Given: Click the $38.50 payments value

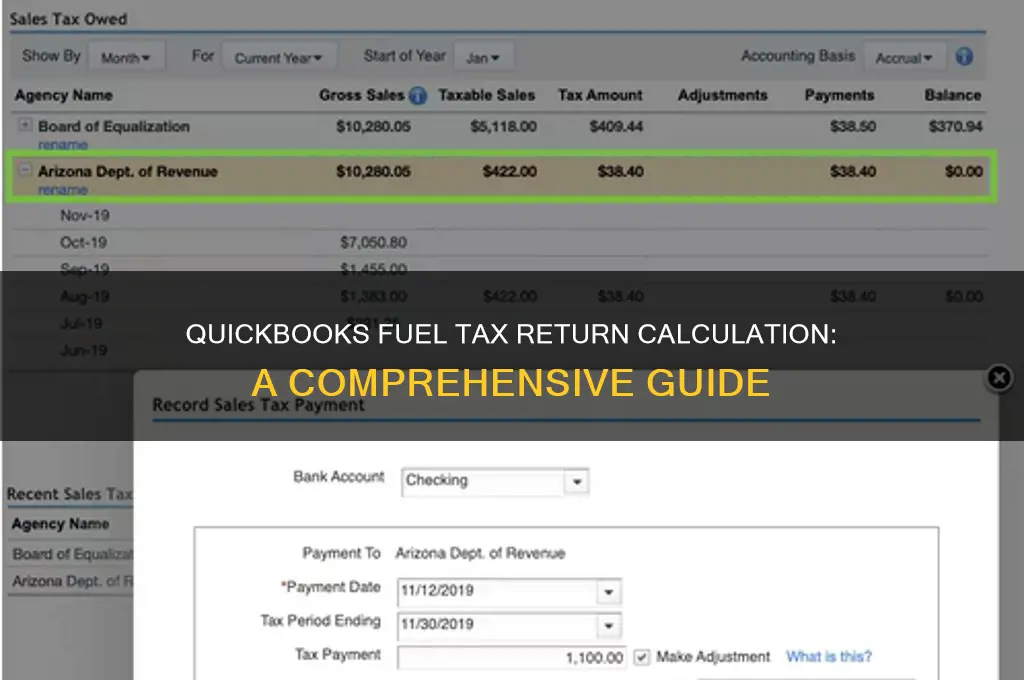Looking at the screenshot, I should pyautogui.click(x=853, y=126).
